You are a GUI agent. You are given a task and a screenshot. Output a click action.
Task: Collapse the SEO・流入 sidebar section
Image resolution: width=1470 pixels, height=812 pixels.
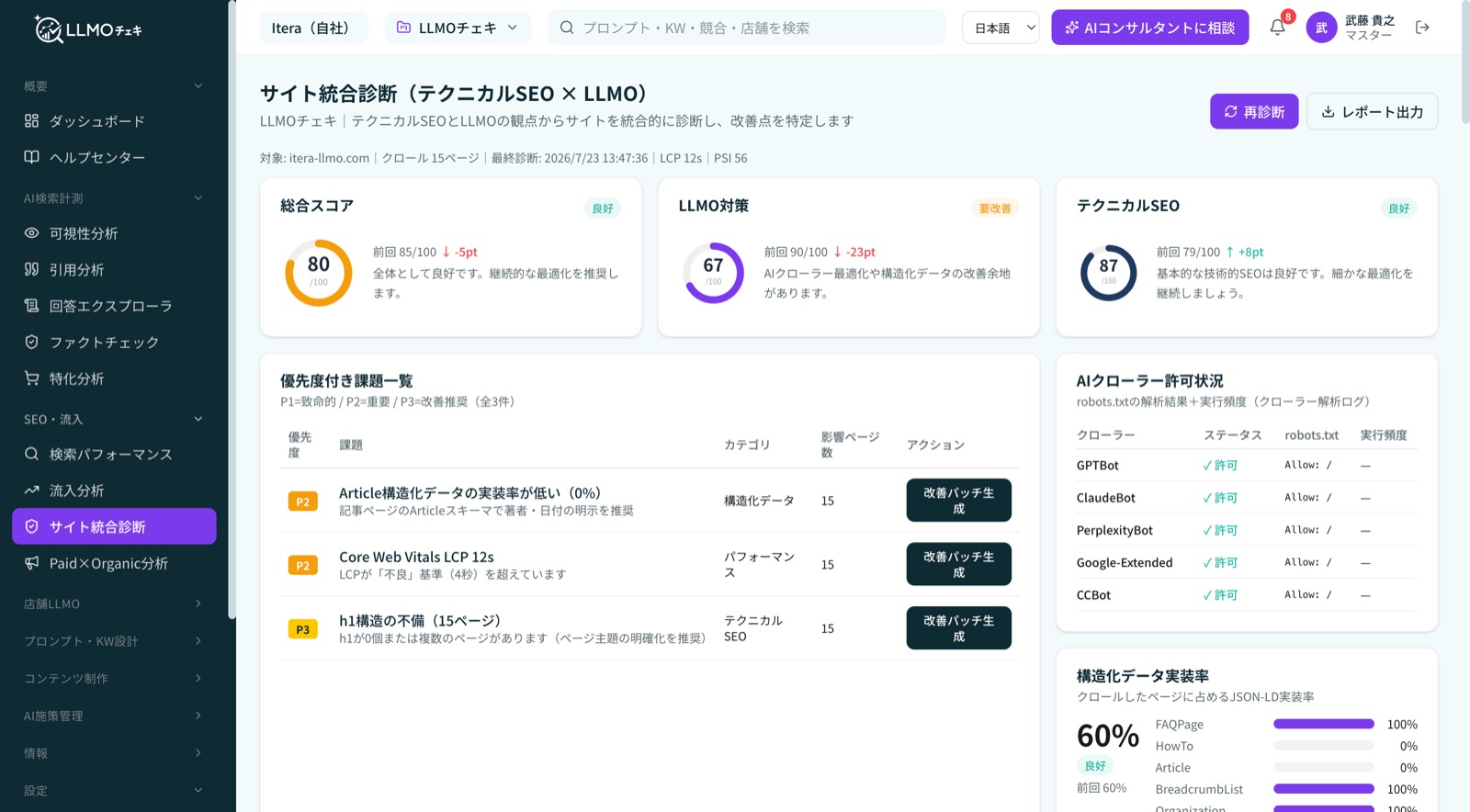click(x=198, y=419)
